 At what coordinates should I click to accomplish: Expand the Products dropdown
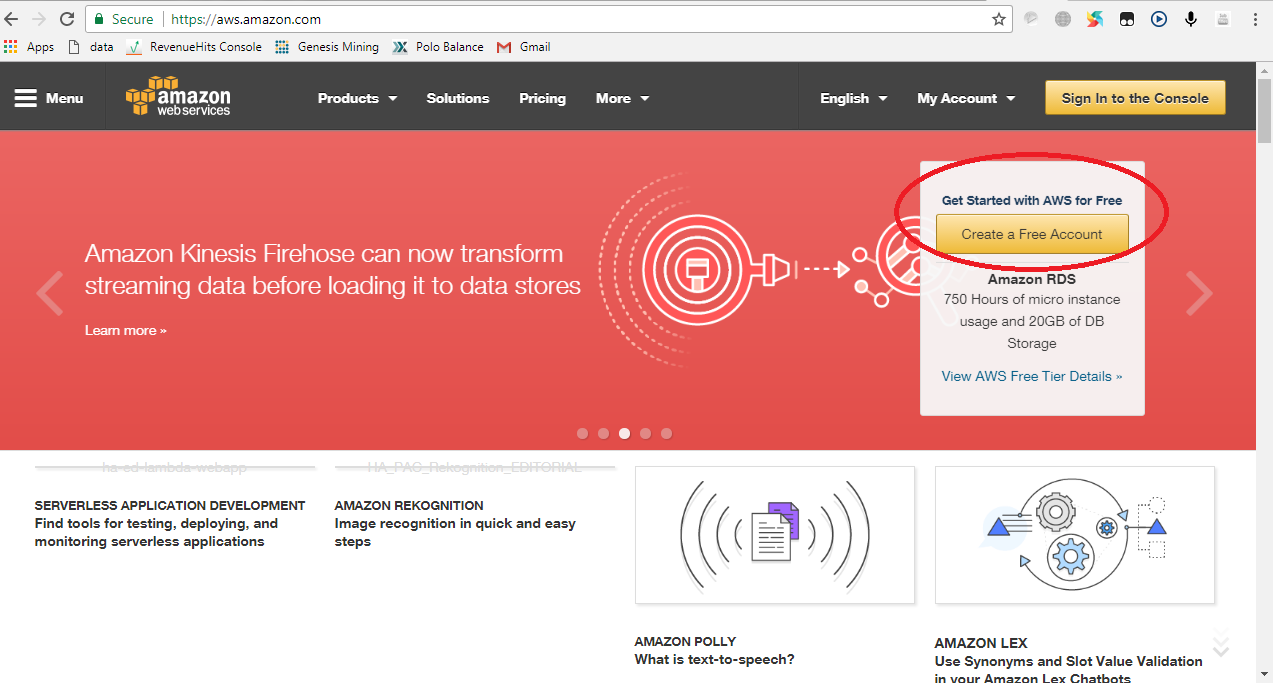(357, 98)
